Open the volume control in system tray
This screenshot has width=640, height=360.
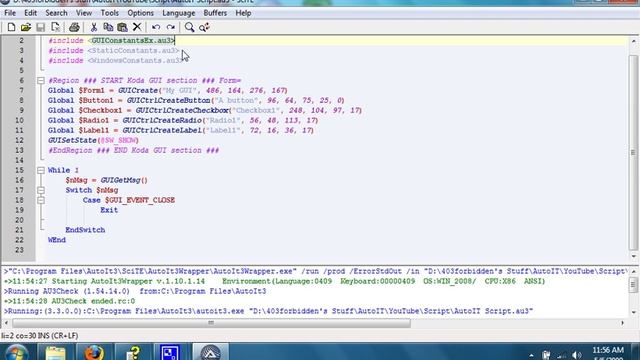point(576,355)
